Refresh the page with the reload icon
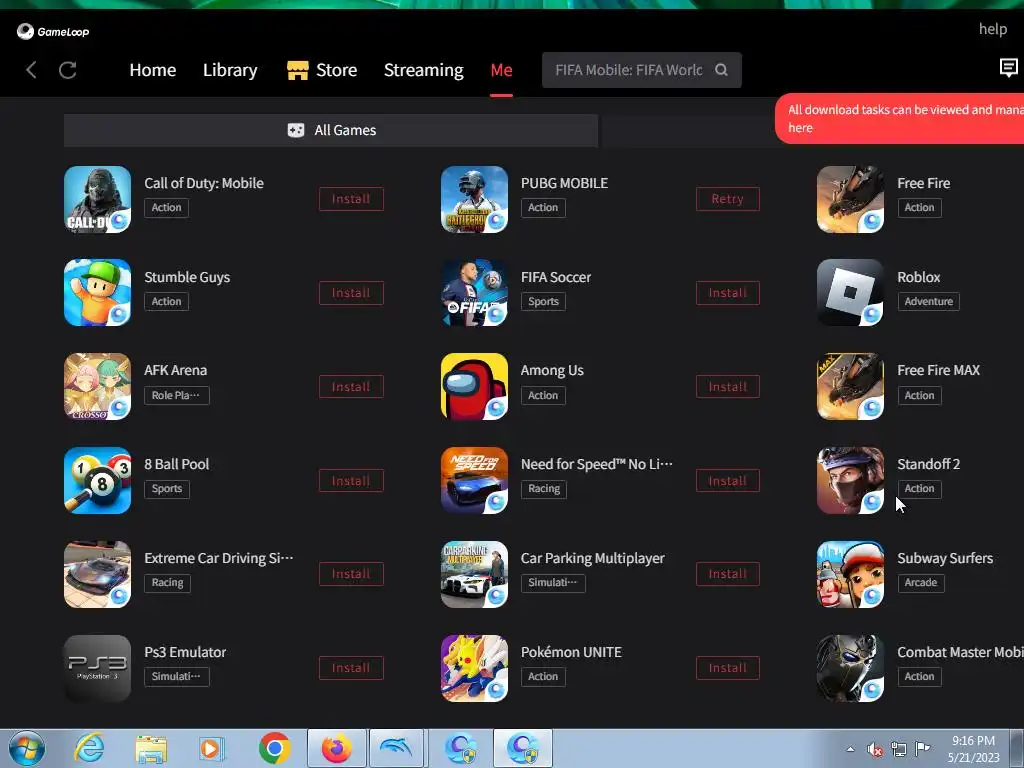Screen dimensions: 1024x768 [68, 70]
